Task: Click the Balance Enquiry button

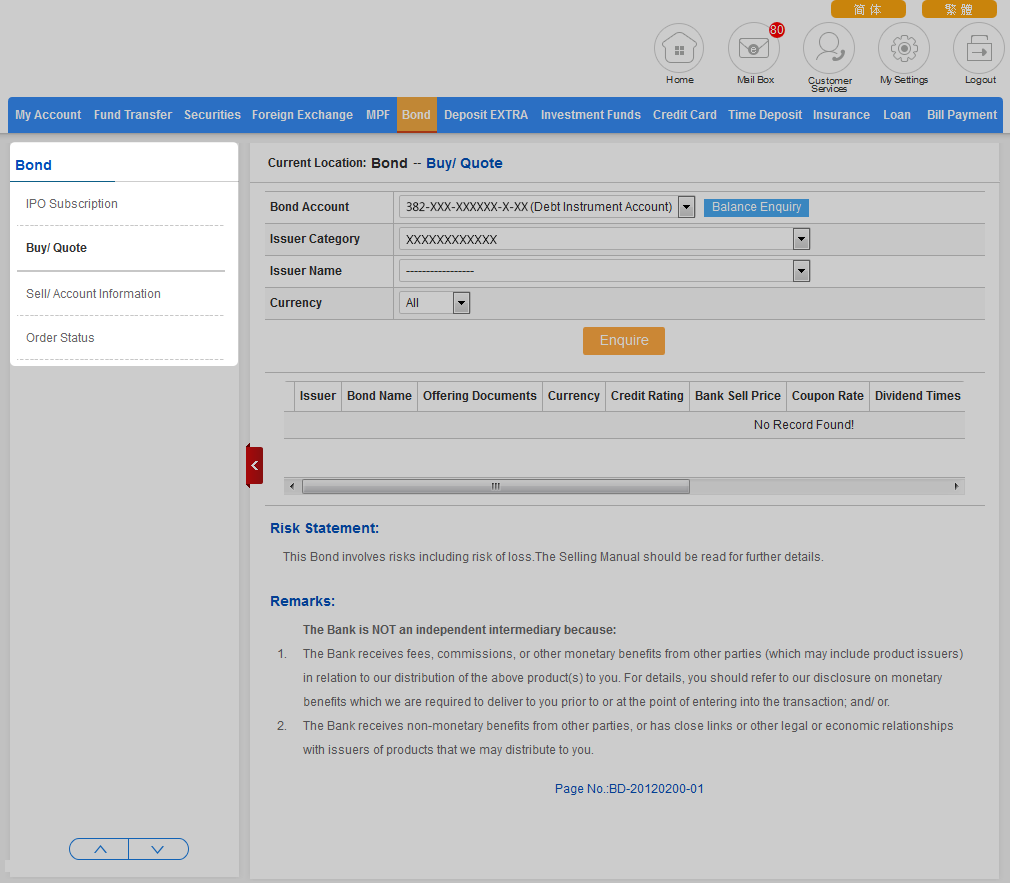Action: (756, 207)
